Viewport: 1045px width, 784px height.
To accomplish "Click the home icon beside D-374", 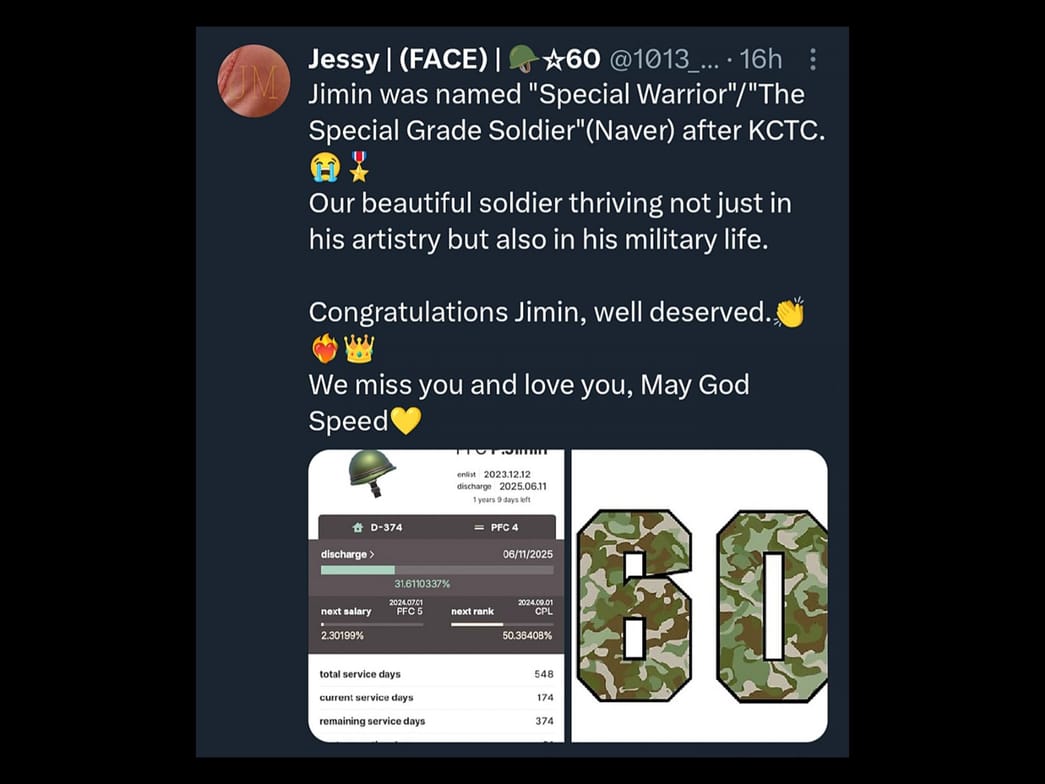I will pyautogui.click(x=358, y=527).
